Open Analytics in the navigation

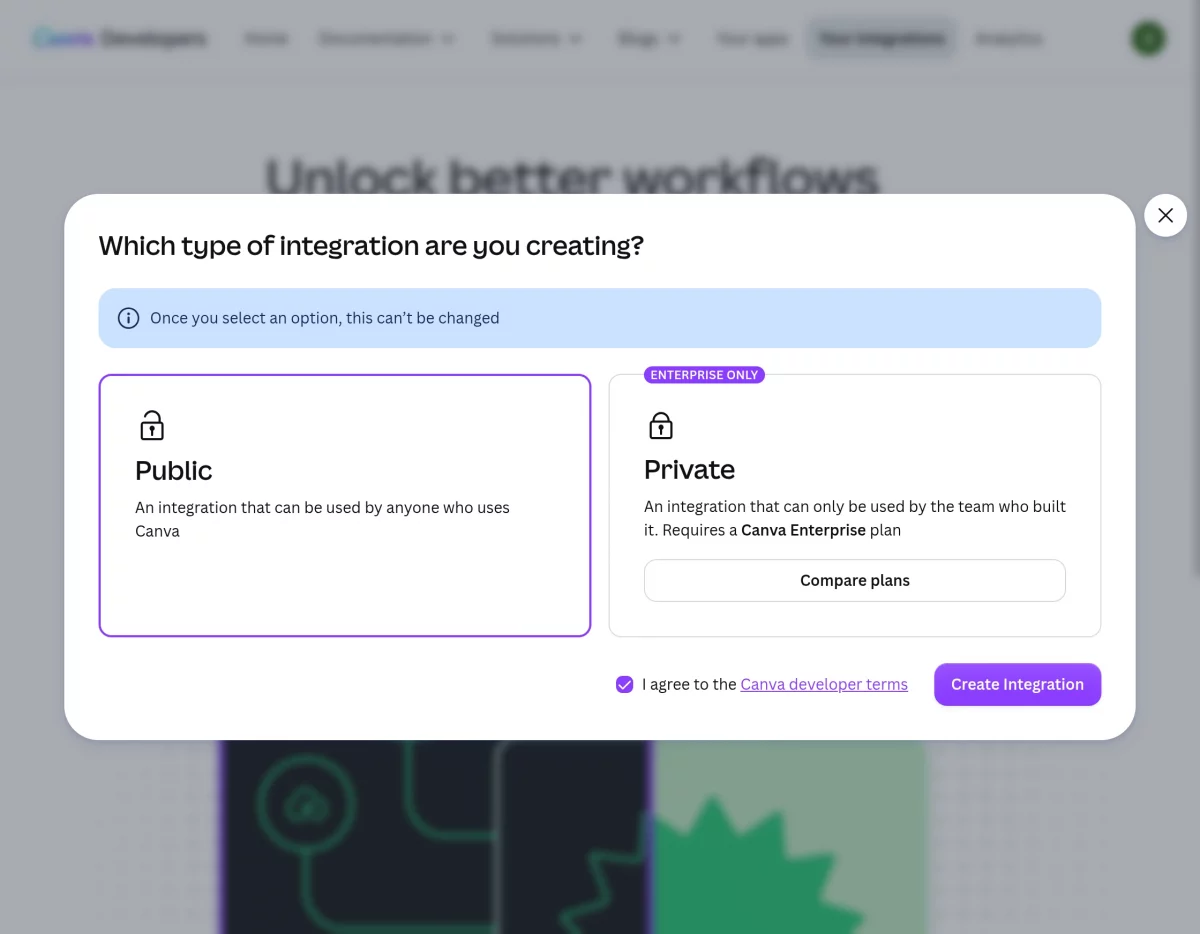pyautogui.click(x=1009, y=39)
